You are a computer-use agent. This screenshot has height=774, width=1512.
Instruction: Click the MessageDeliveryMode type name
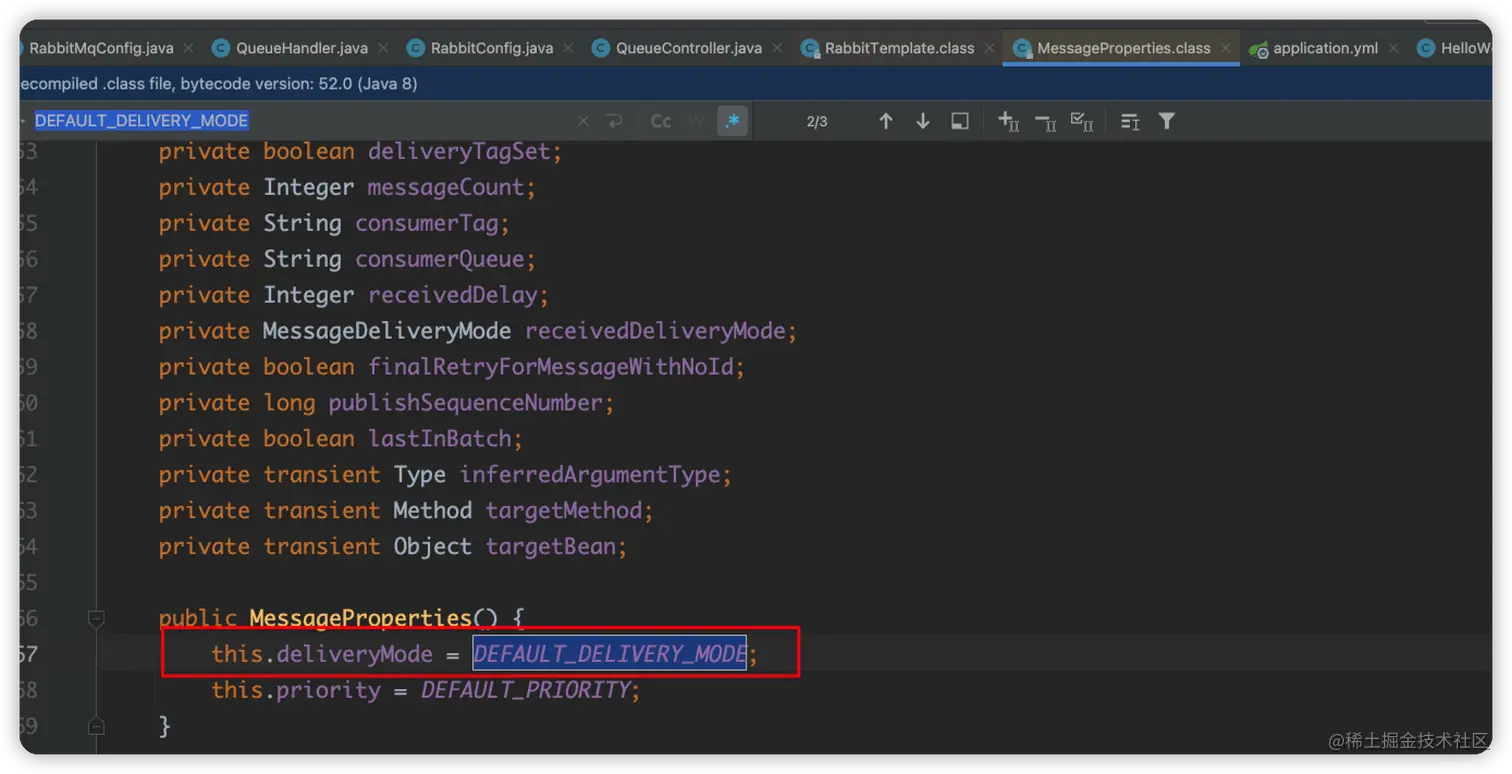387,331
